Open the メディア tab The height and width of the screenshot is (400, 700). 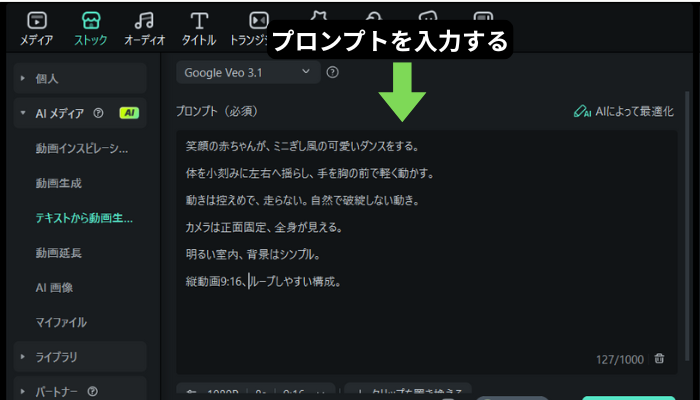37,29
